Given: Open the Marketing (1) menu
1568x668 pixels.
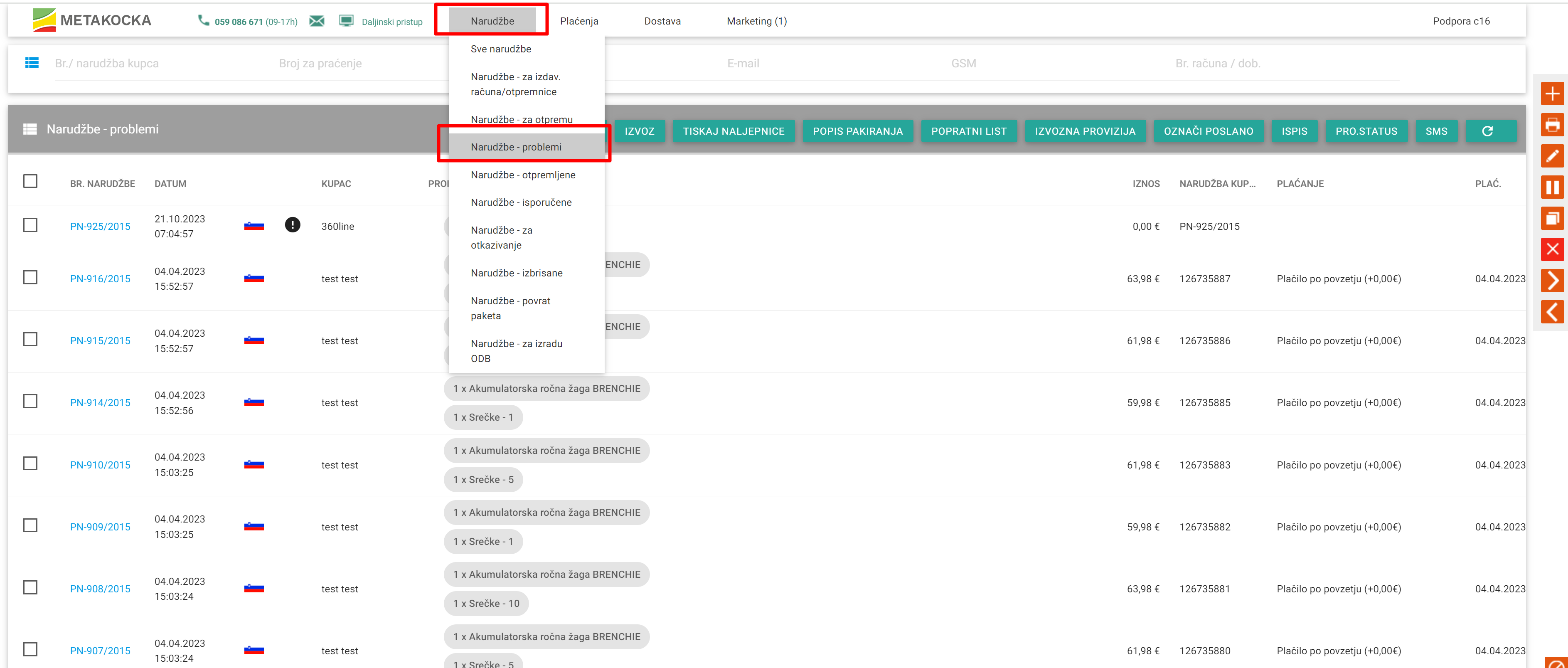Looking at the screenshot, I should 756,21.
